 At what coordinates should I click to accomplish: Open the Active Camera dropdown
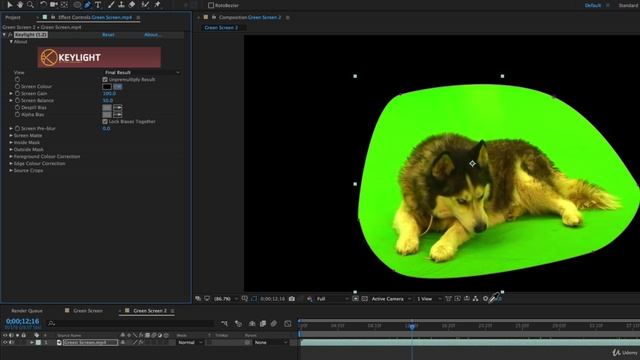391,299
